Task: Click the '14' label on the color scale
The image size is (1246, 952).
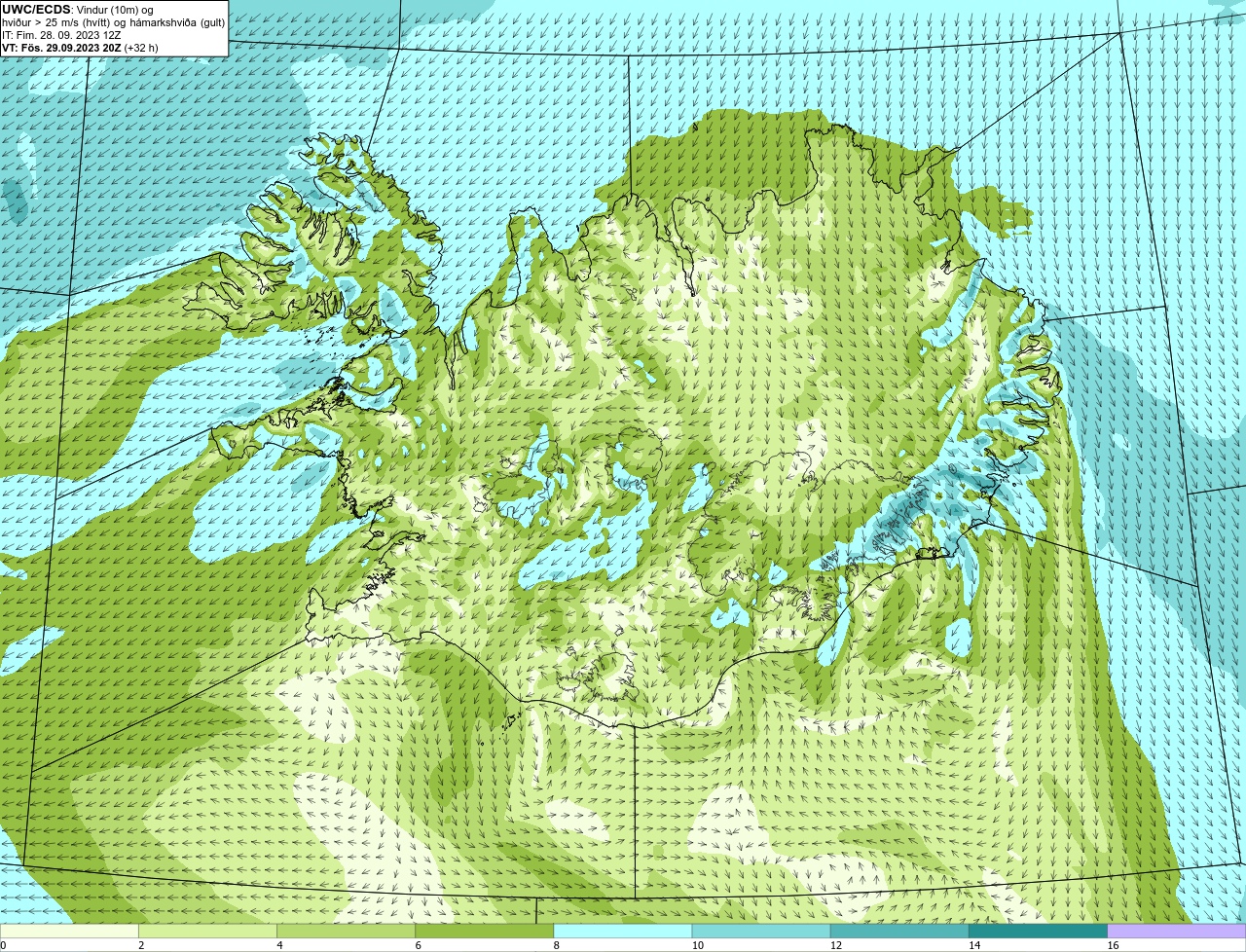Action: tap(973, 945)
